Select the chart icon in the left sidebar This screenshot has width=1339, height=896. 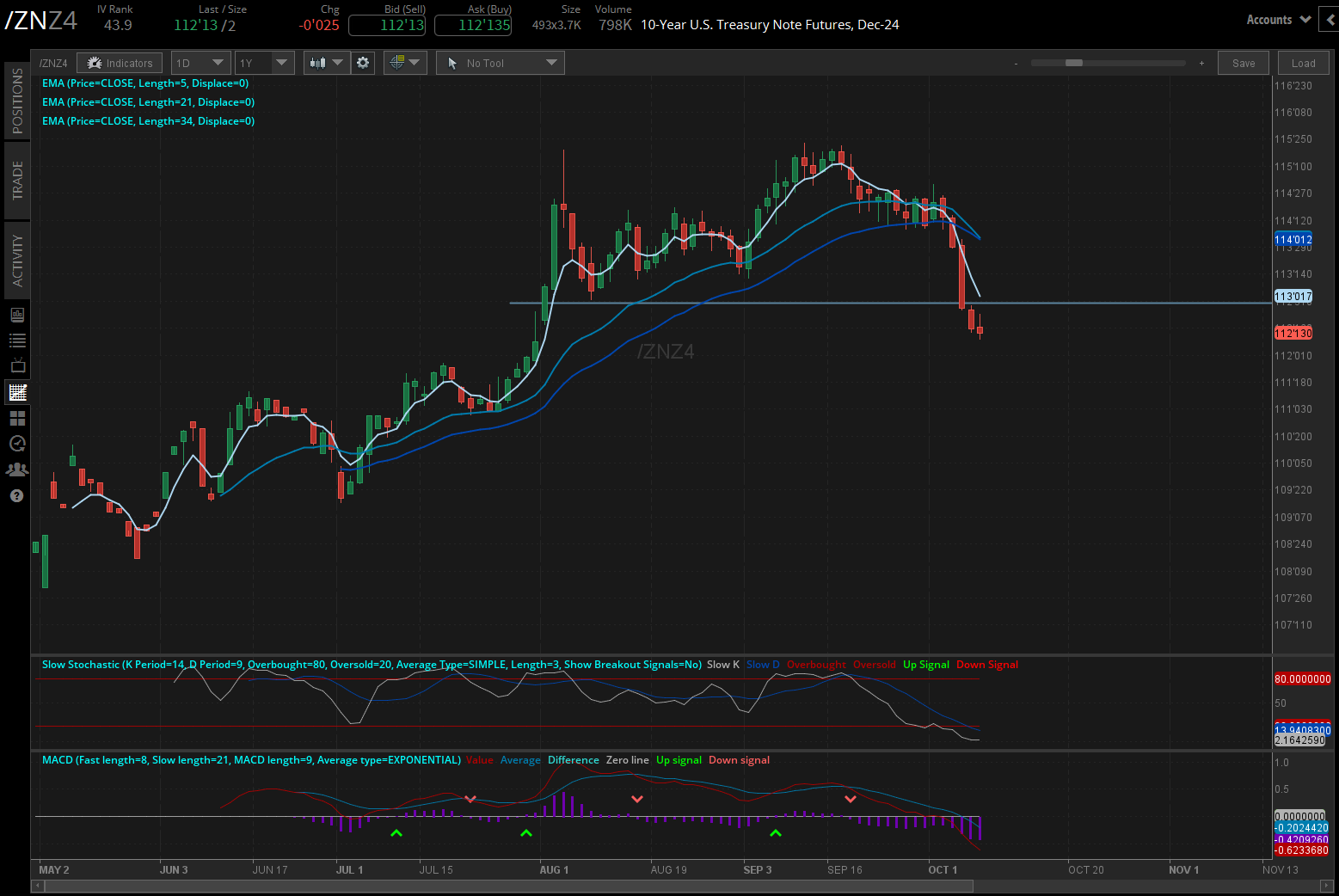click(17, 392)
